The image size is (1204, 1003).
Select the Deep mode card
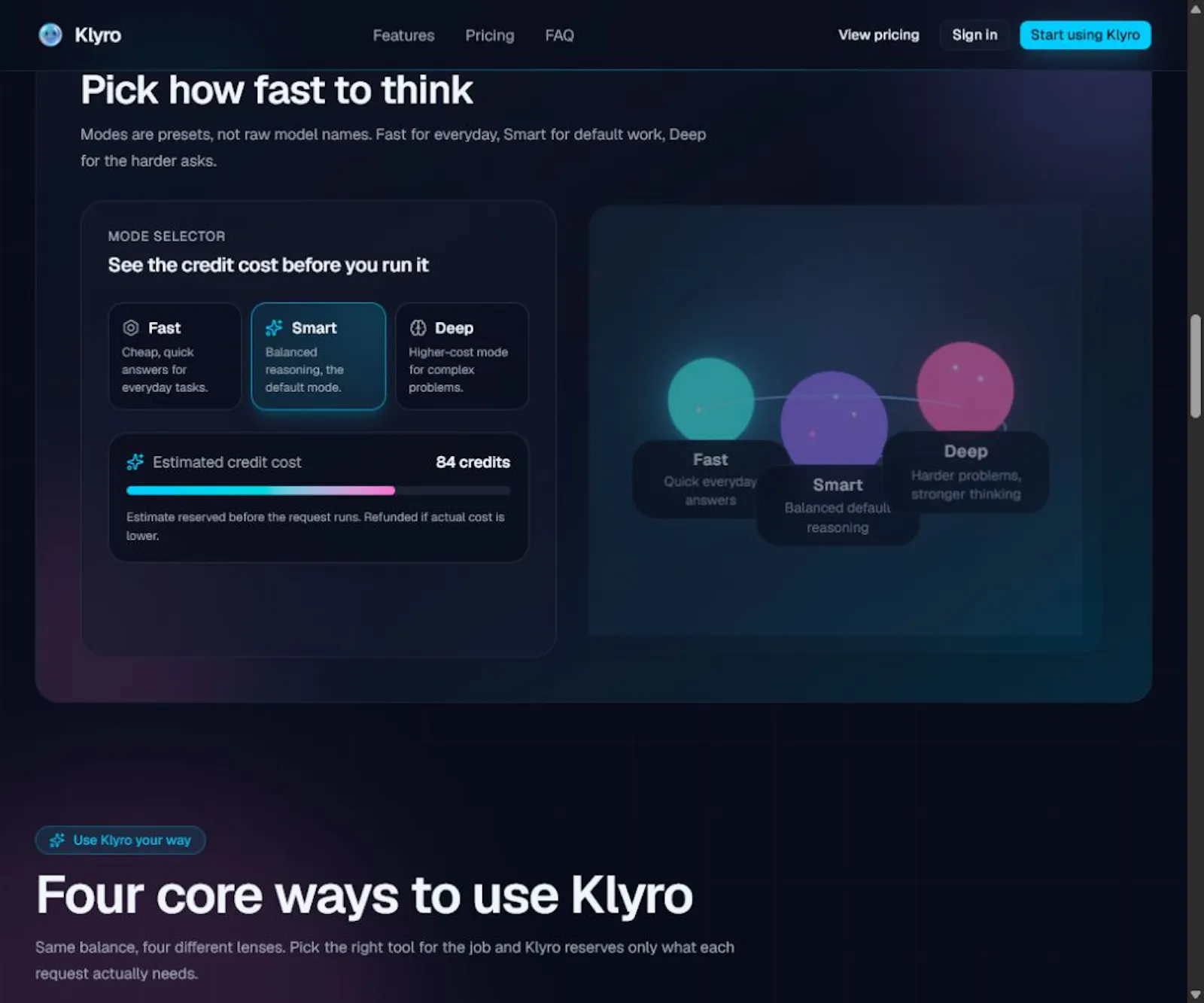462,356
